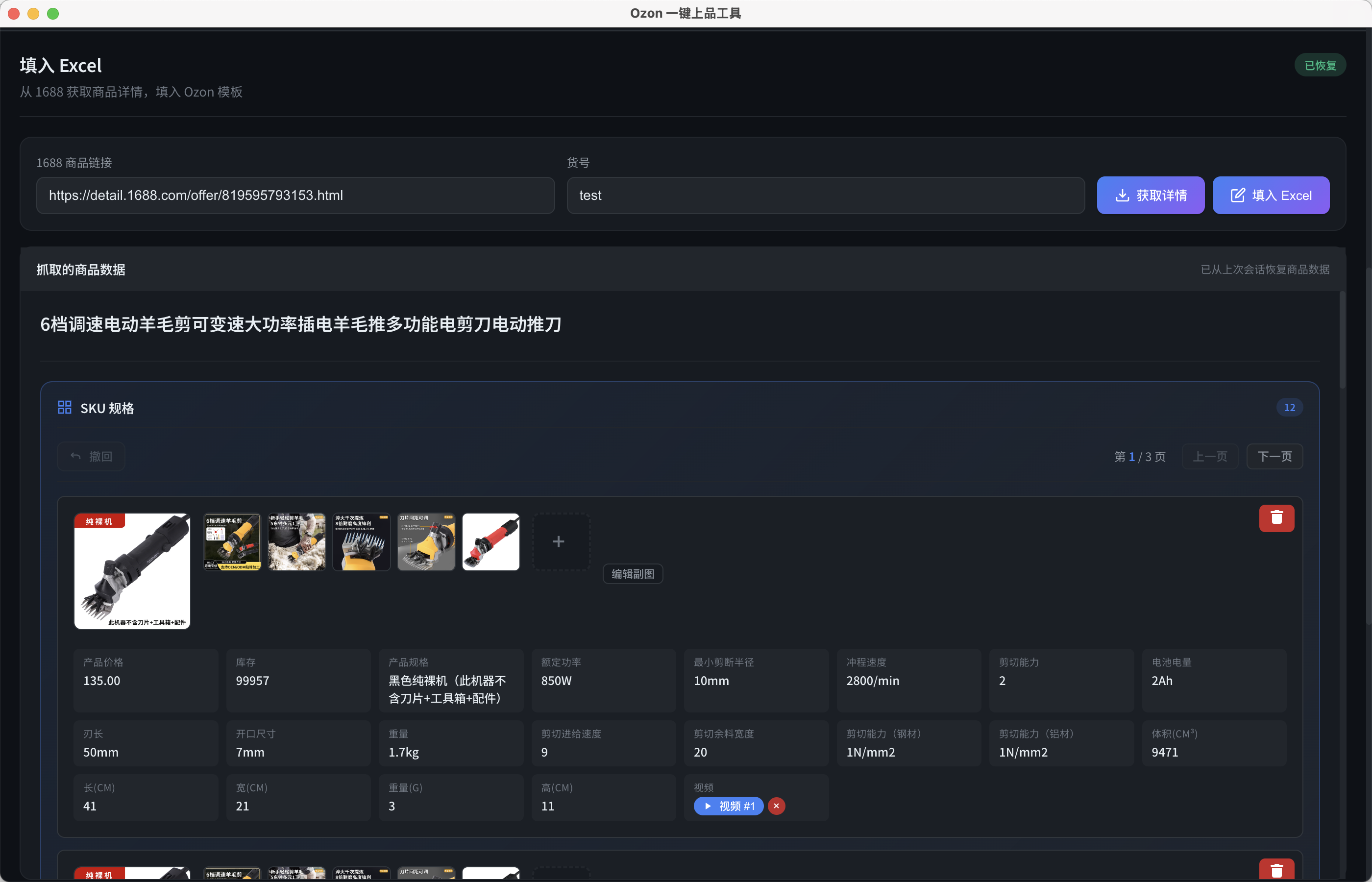Open the main 纯裸机 product image

click(x=132, y=571)
